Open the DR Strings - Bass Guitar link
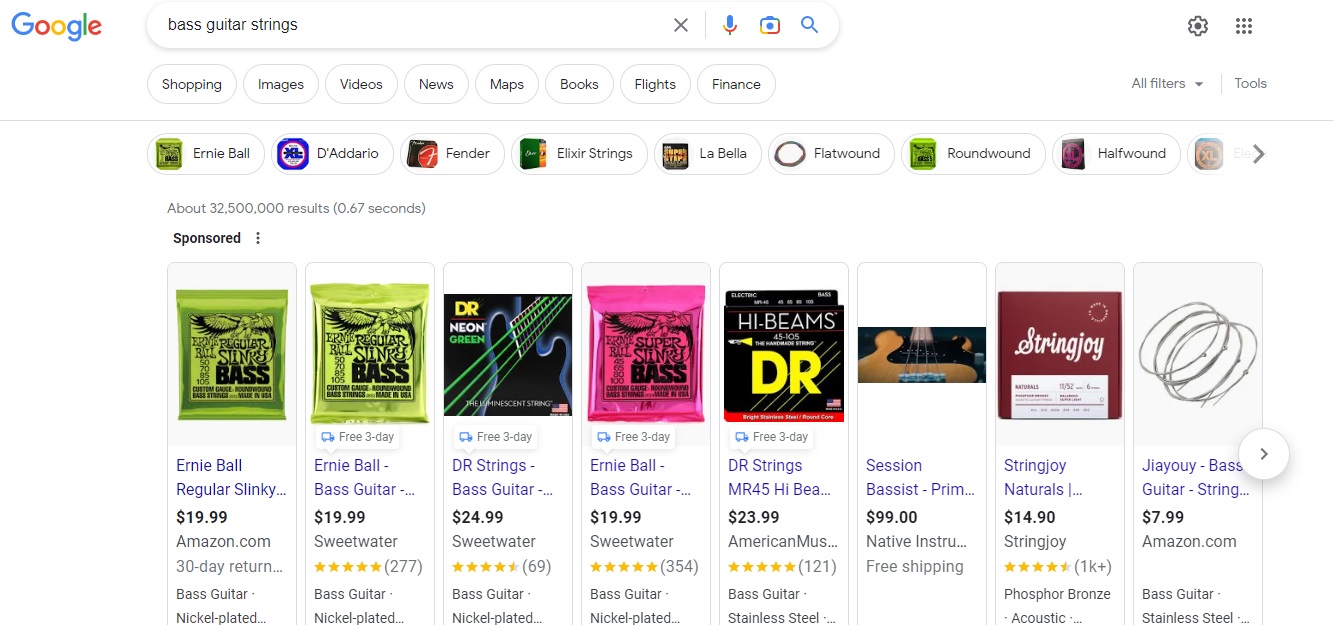Viewport: 1333px width, 625px height. click(x=502, y=478)
